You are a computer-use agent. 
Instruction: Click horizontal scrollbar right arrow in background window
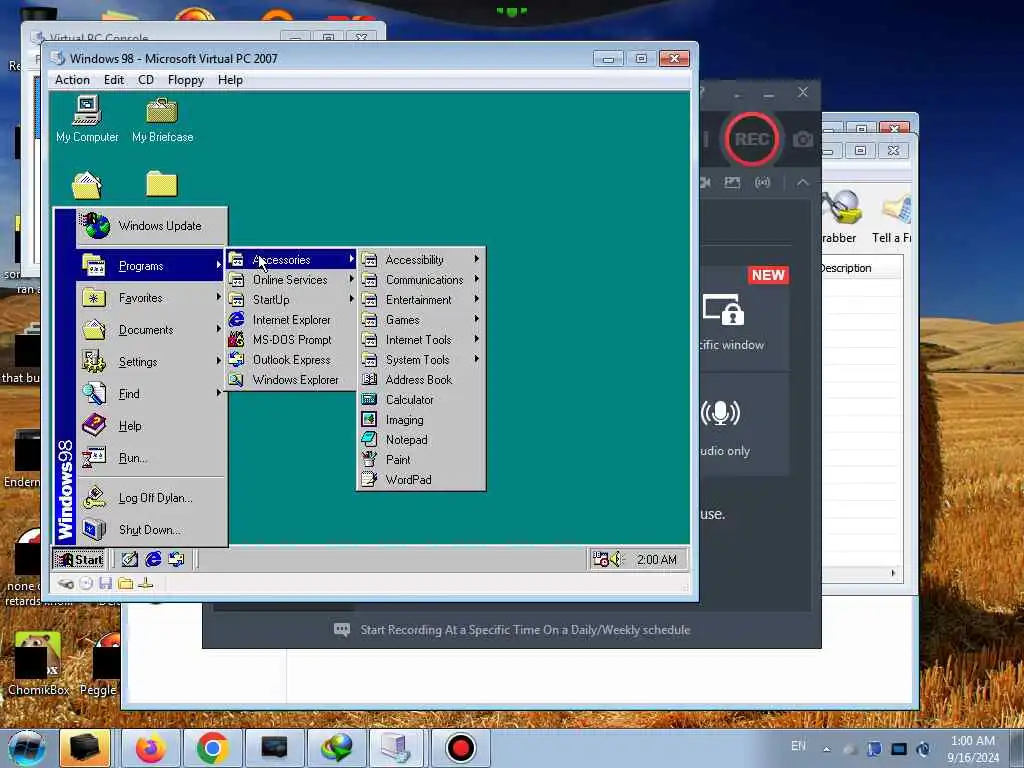(x=893, y=573)
